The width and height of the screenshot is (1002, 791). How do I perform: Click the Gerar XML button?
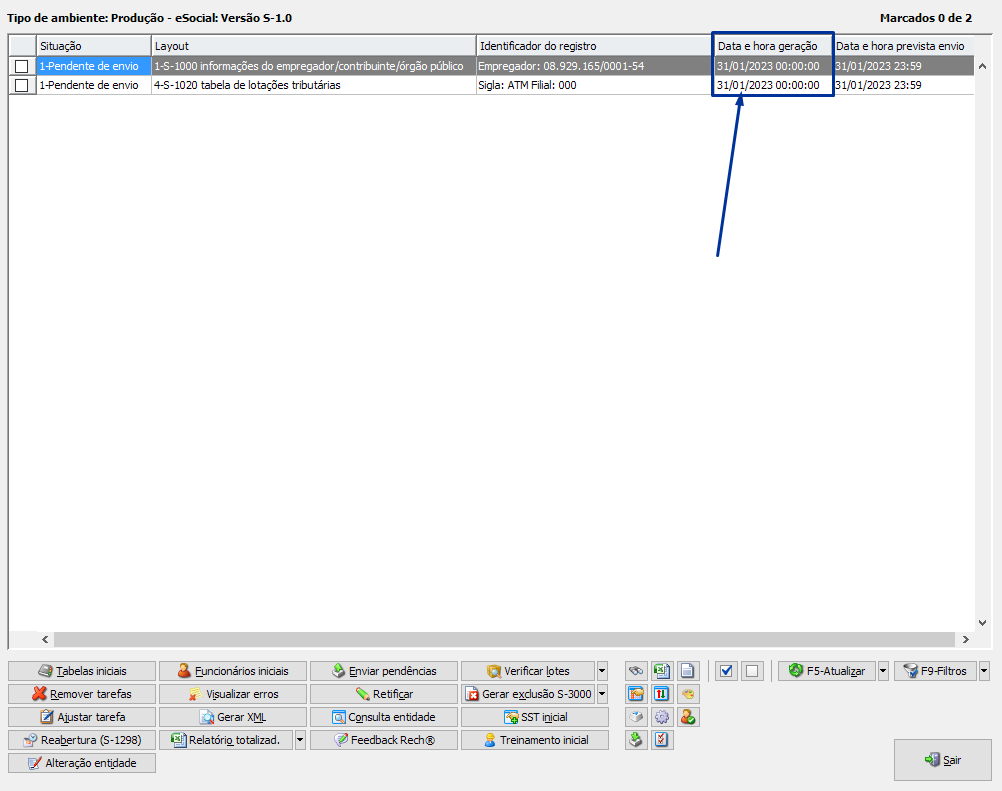233,717
